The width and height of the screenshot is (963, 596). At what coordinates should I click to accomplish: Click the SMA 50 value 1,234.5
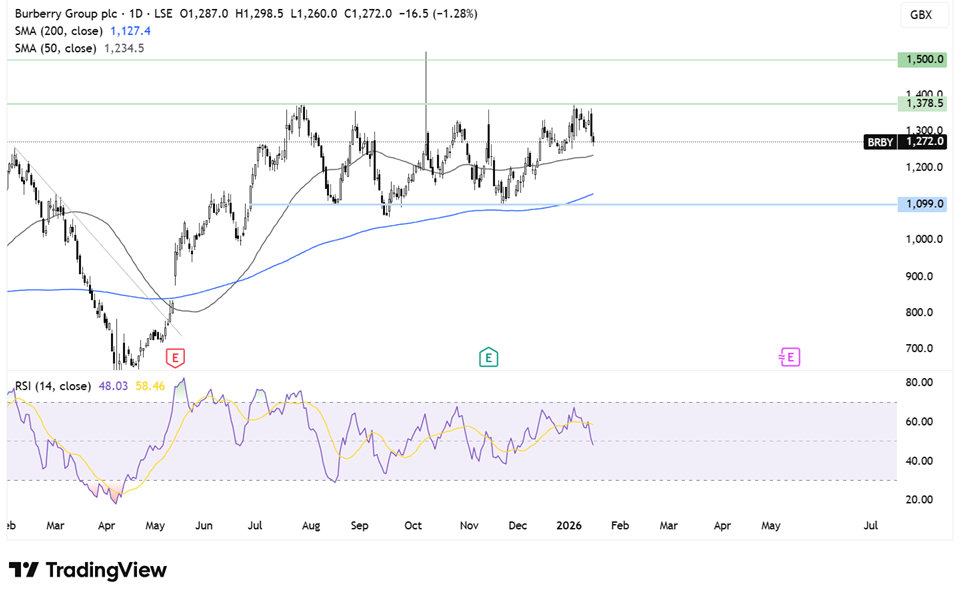point(124,48)
